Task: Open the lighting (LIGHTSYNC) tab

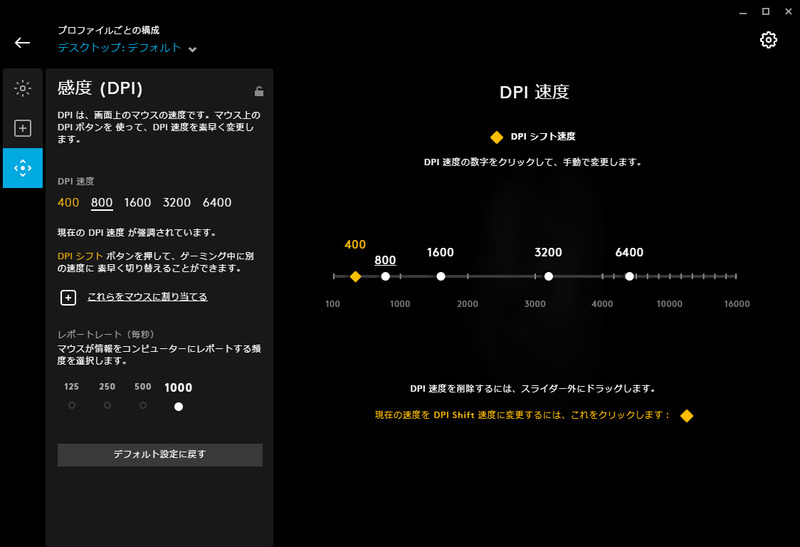Action: click(22, 88)
